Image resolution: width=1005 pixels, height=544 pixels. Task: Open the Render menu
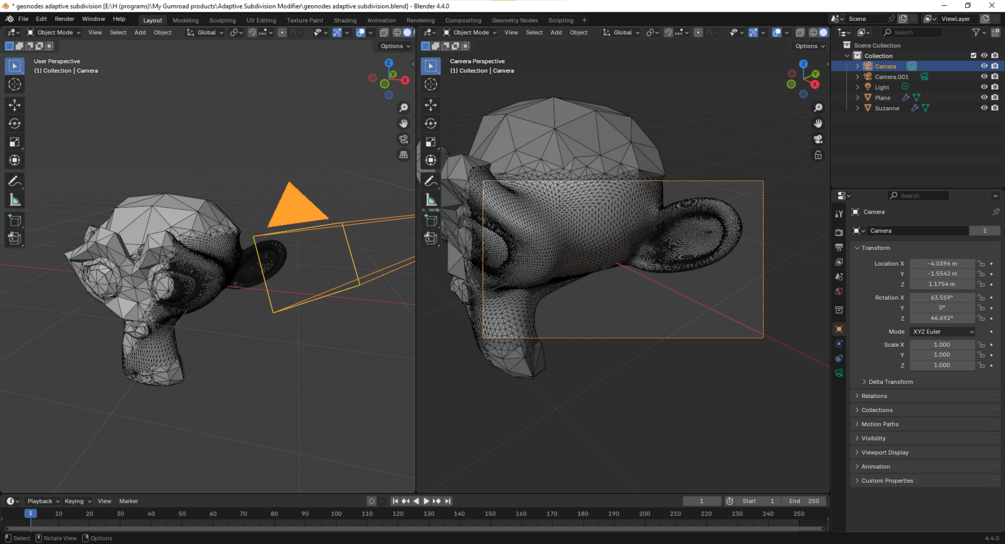pyautogui.click(x=64, y=19)
